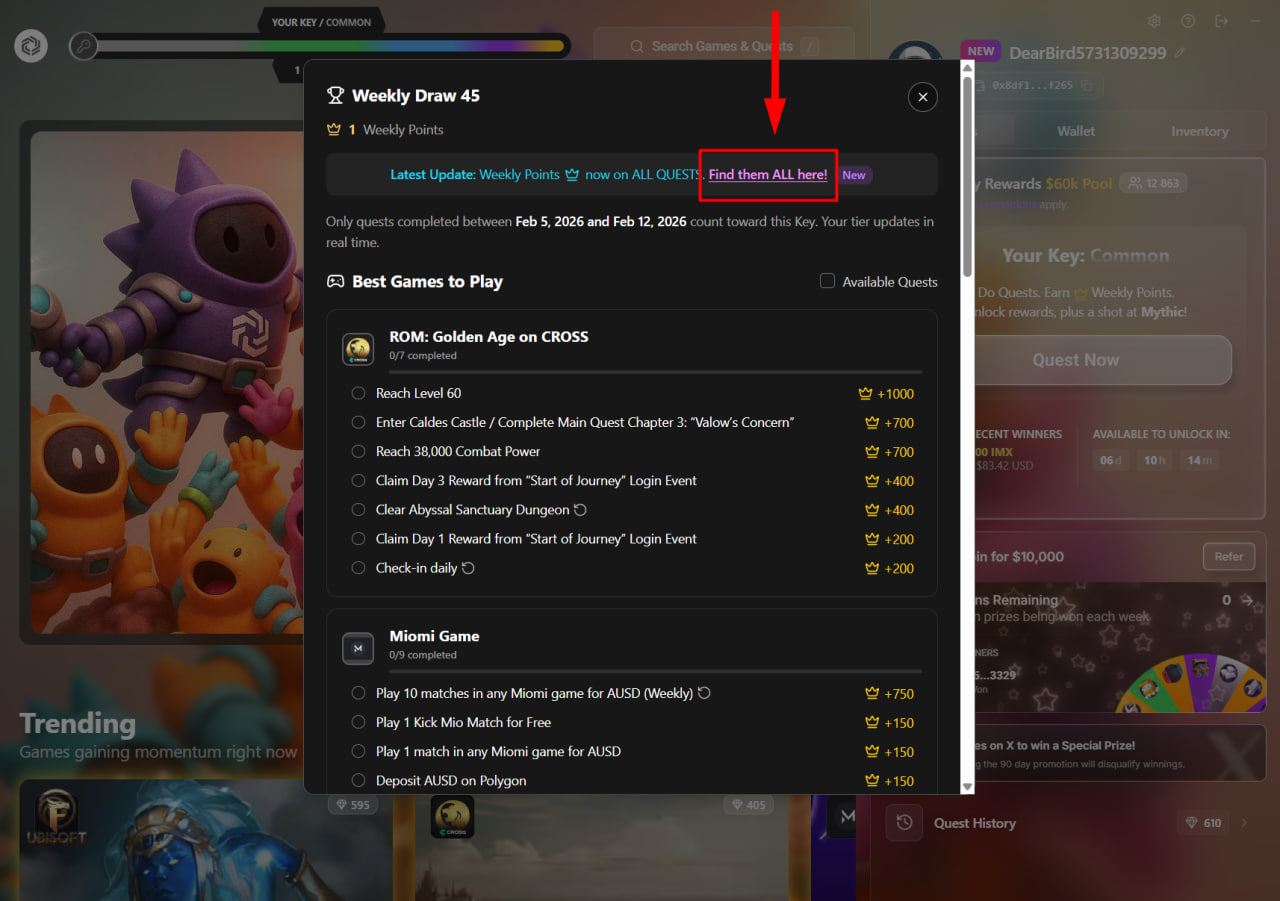The width and height of the screenshot is (1280, 901).
Task: Click the Quest History clock icon
Action: [904, 823]
